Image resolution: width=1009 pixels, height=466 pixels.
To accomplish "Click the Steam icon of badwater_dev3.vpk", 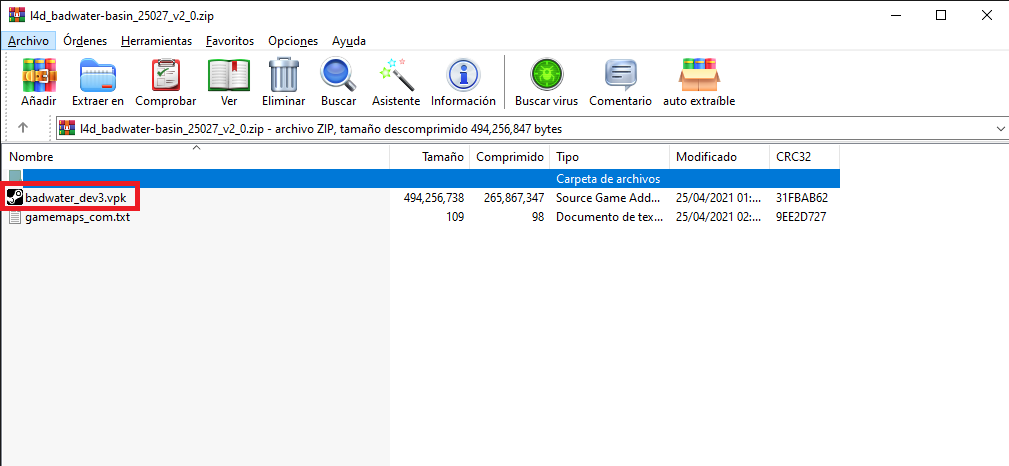I will [15, 197].
